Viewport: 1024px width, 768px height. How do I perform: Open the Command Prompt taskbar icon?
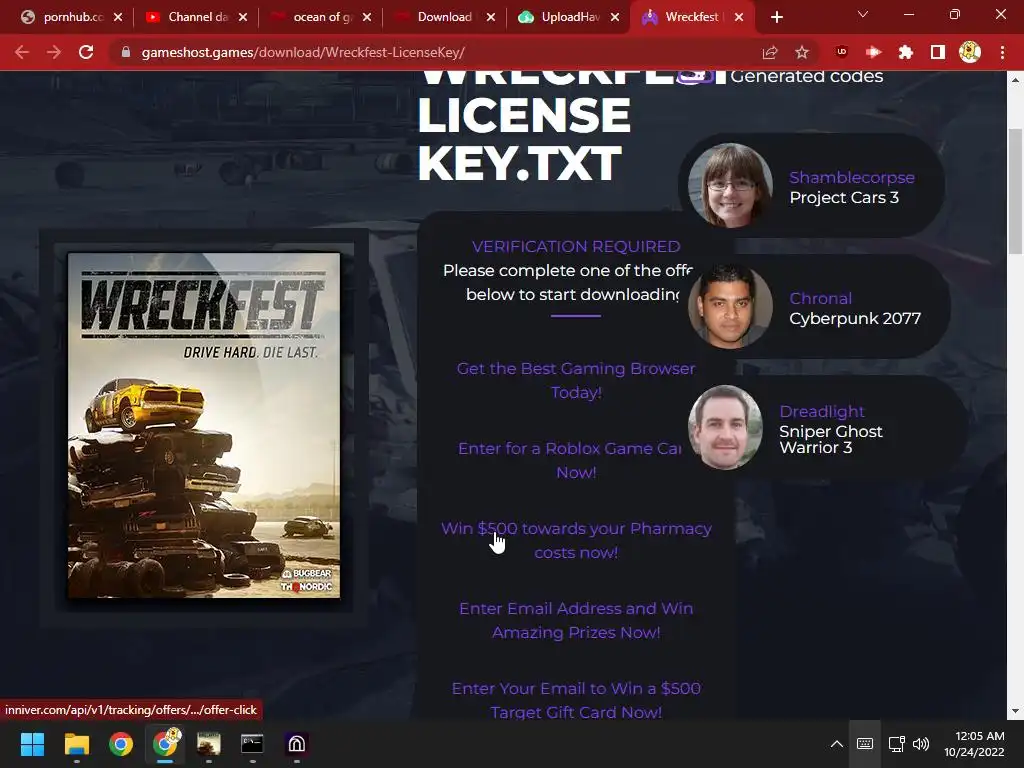click(252, 744)
